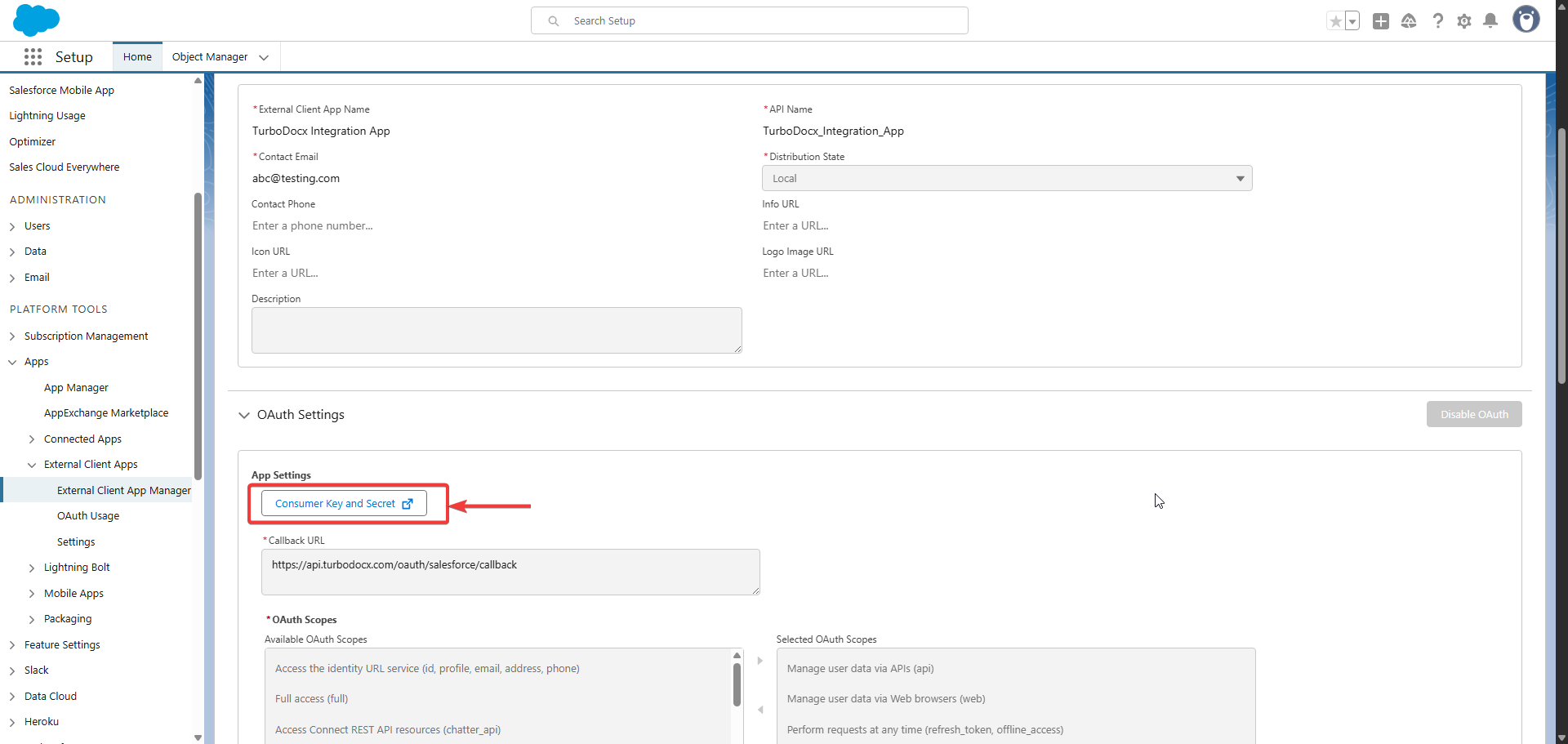Click the Icon URL field
Screen dimensions: 1568x744
pos(496,274)
